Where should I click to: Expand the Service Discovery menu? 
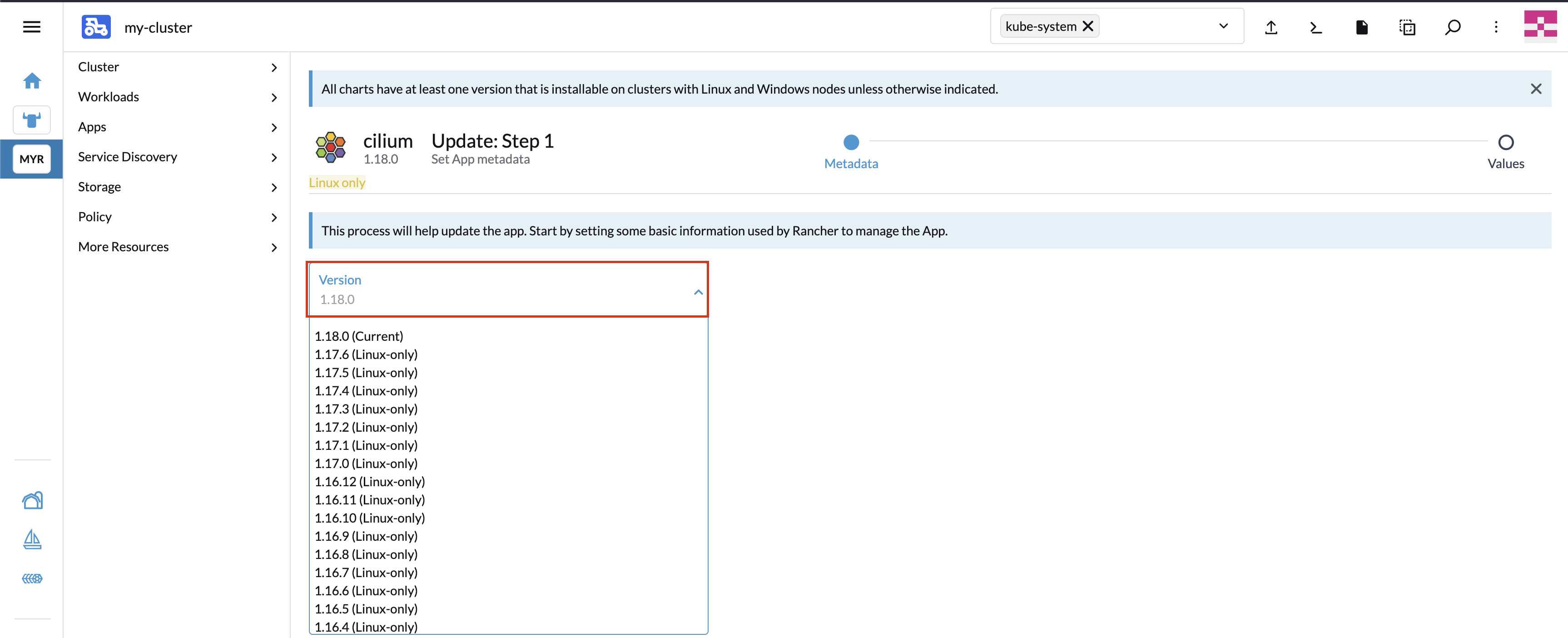[x=177, y=157]
